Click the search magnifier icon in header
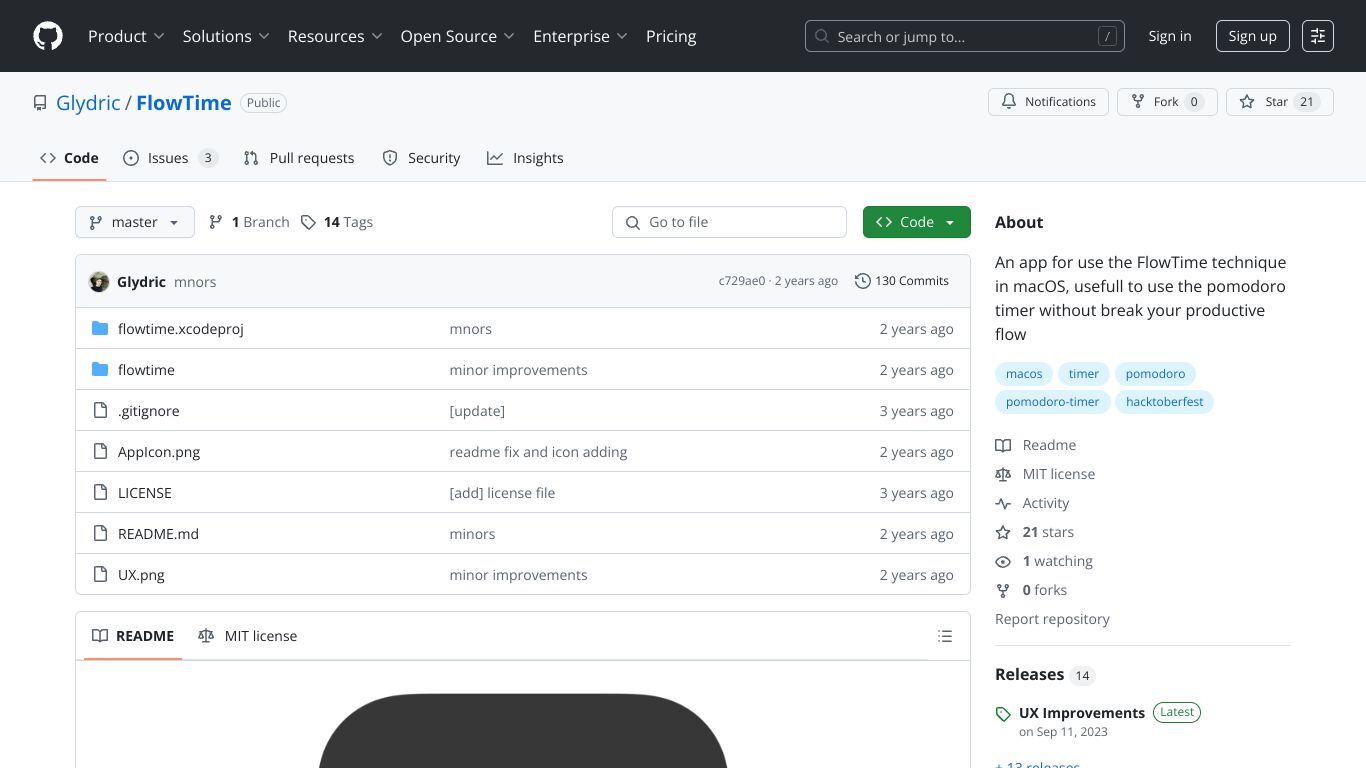The width and height of the screenshot is (1366, 768). [822, 36]
